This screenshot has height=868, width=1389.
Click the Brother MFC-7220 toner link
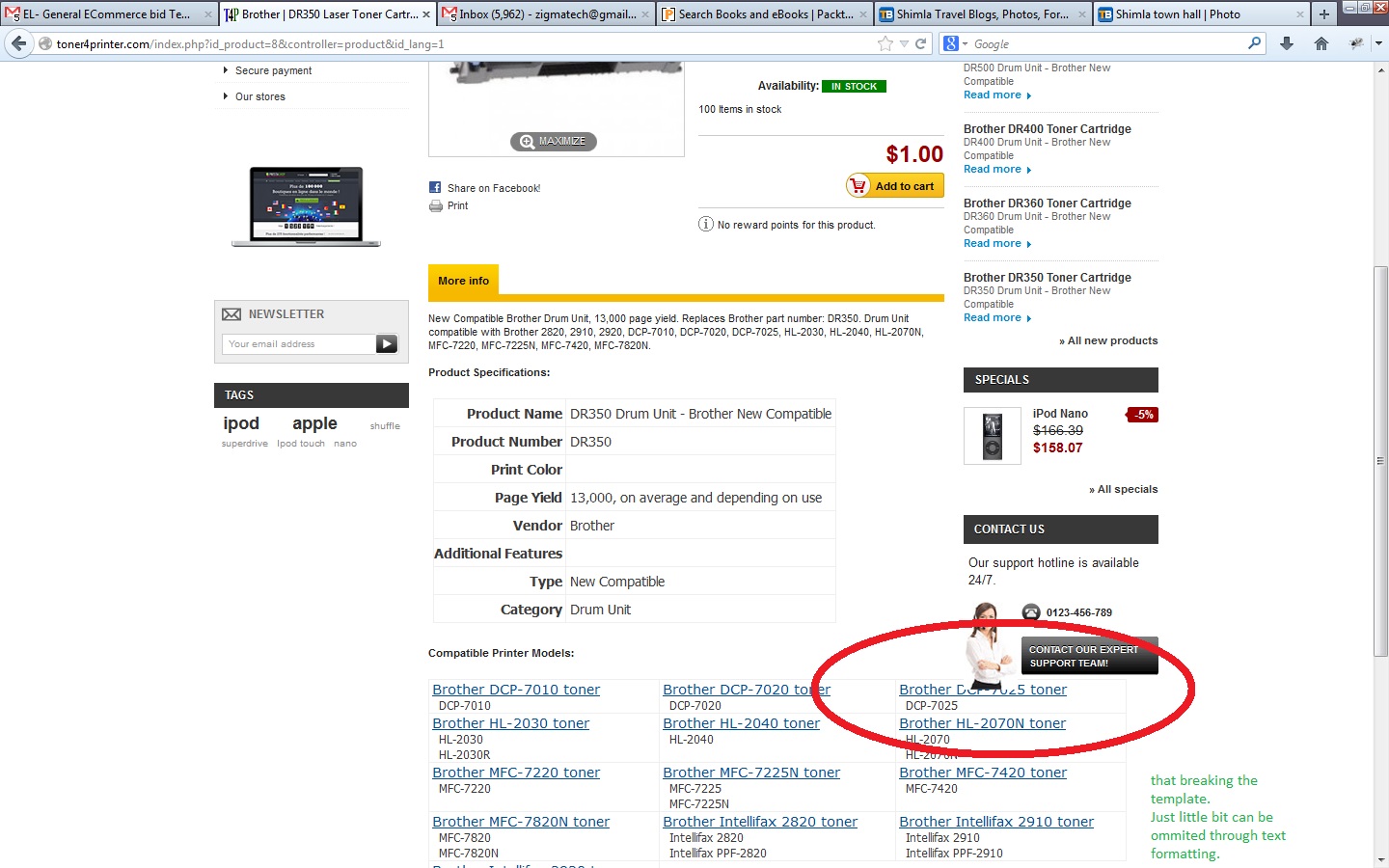point(516,773)
